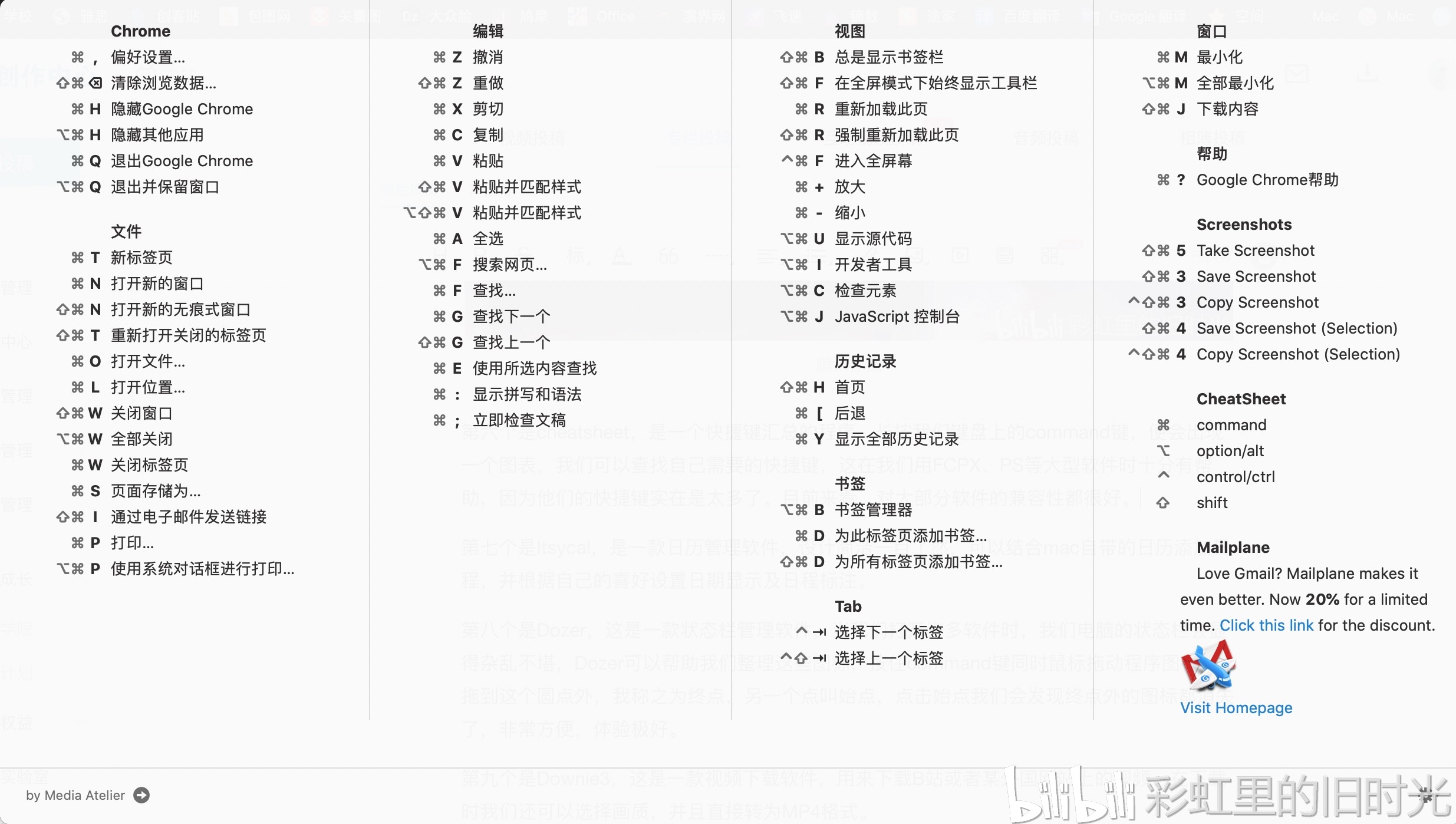Click the shift arrow icon
The image size is (1456, 824).
pyautogui.click(x=1163, y=502)
